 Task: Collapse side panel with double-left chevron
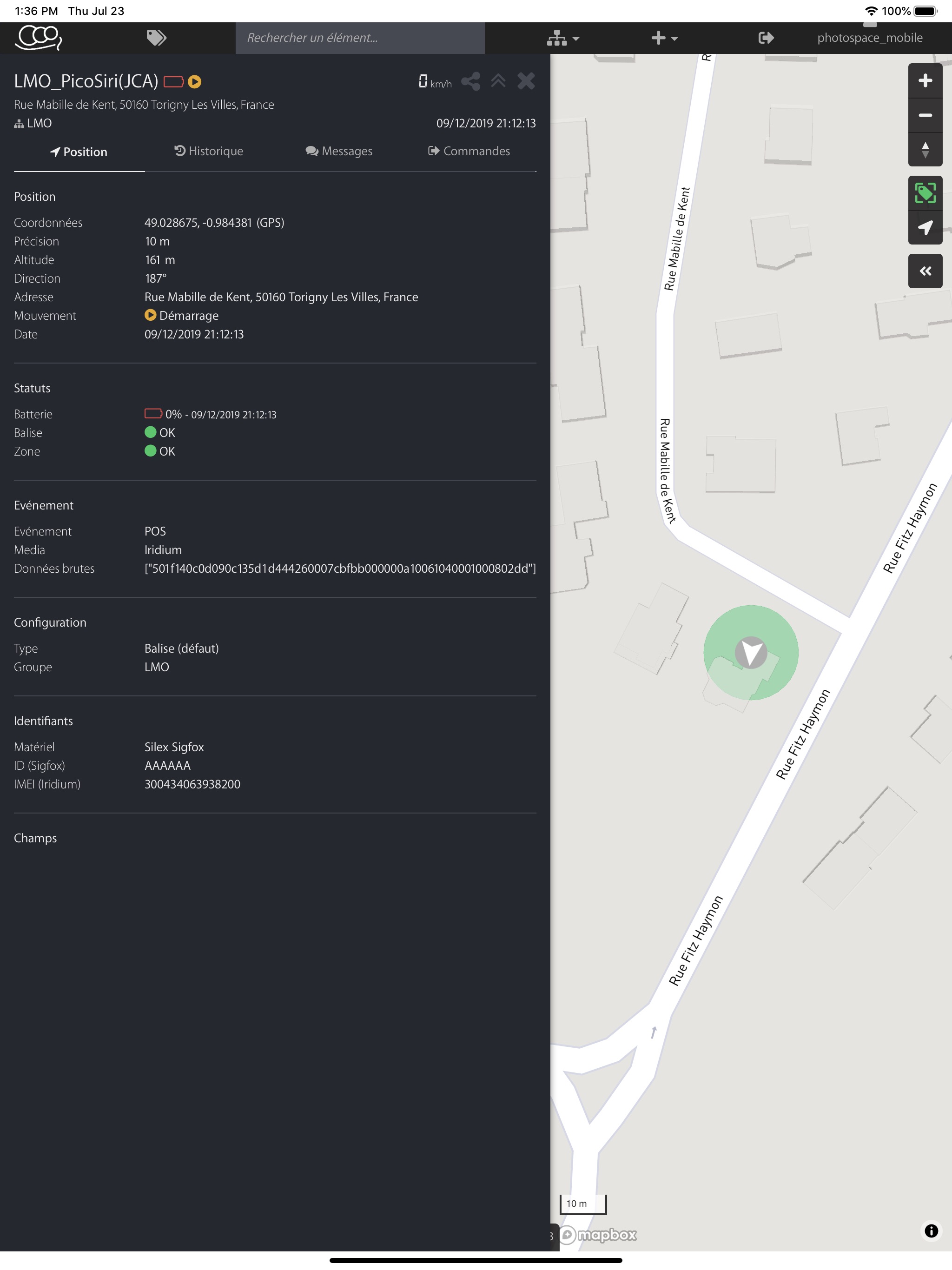[925, 271]
